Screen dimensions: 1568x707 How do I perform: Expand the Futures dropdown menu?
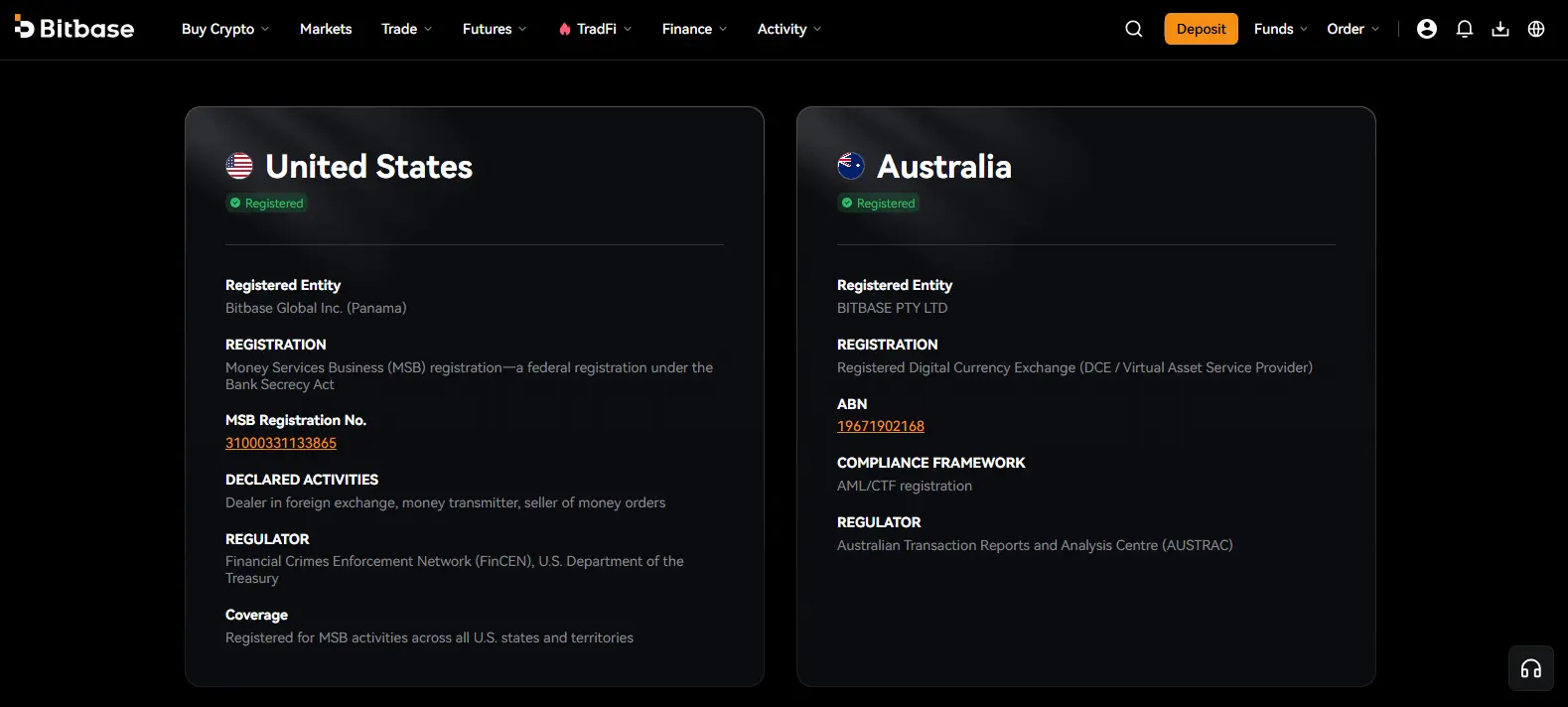coord(495,29)
